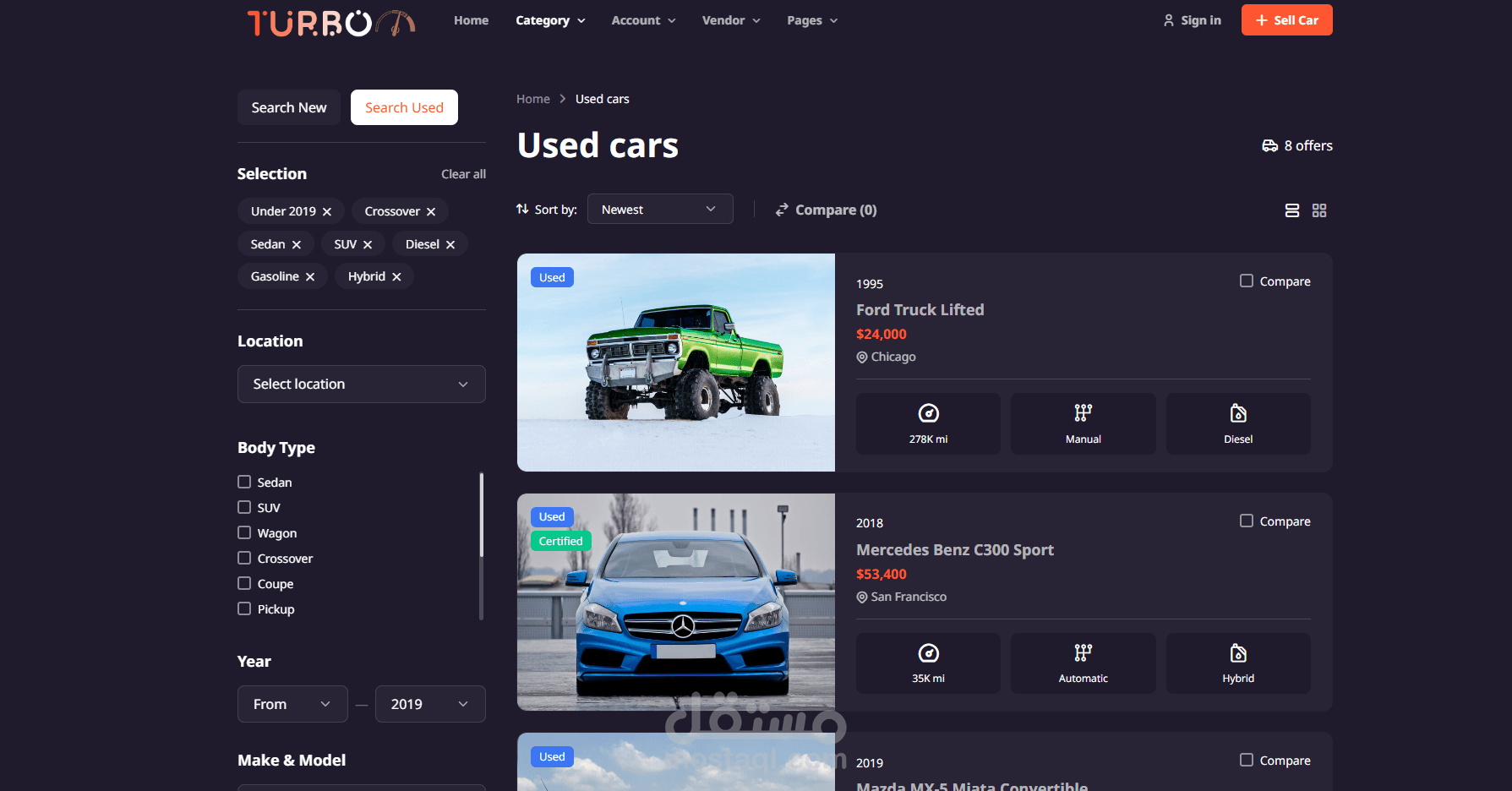The height and width of the screenshot is (791, 1512).
Task: Check the Pickup body type checkbox
Action: [x=244, y=608]
